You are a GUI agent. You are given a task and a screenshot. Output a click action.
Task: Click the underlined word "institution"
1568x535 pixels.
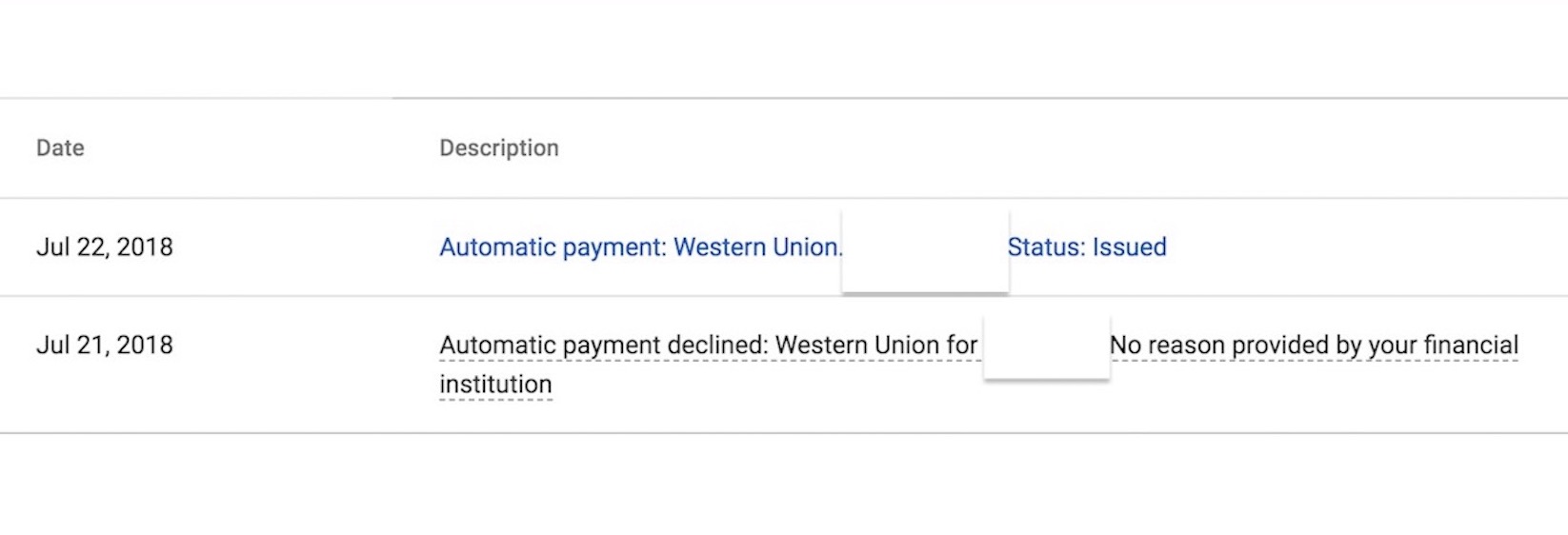pos(495,385)
